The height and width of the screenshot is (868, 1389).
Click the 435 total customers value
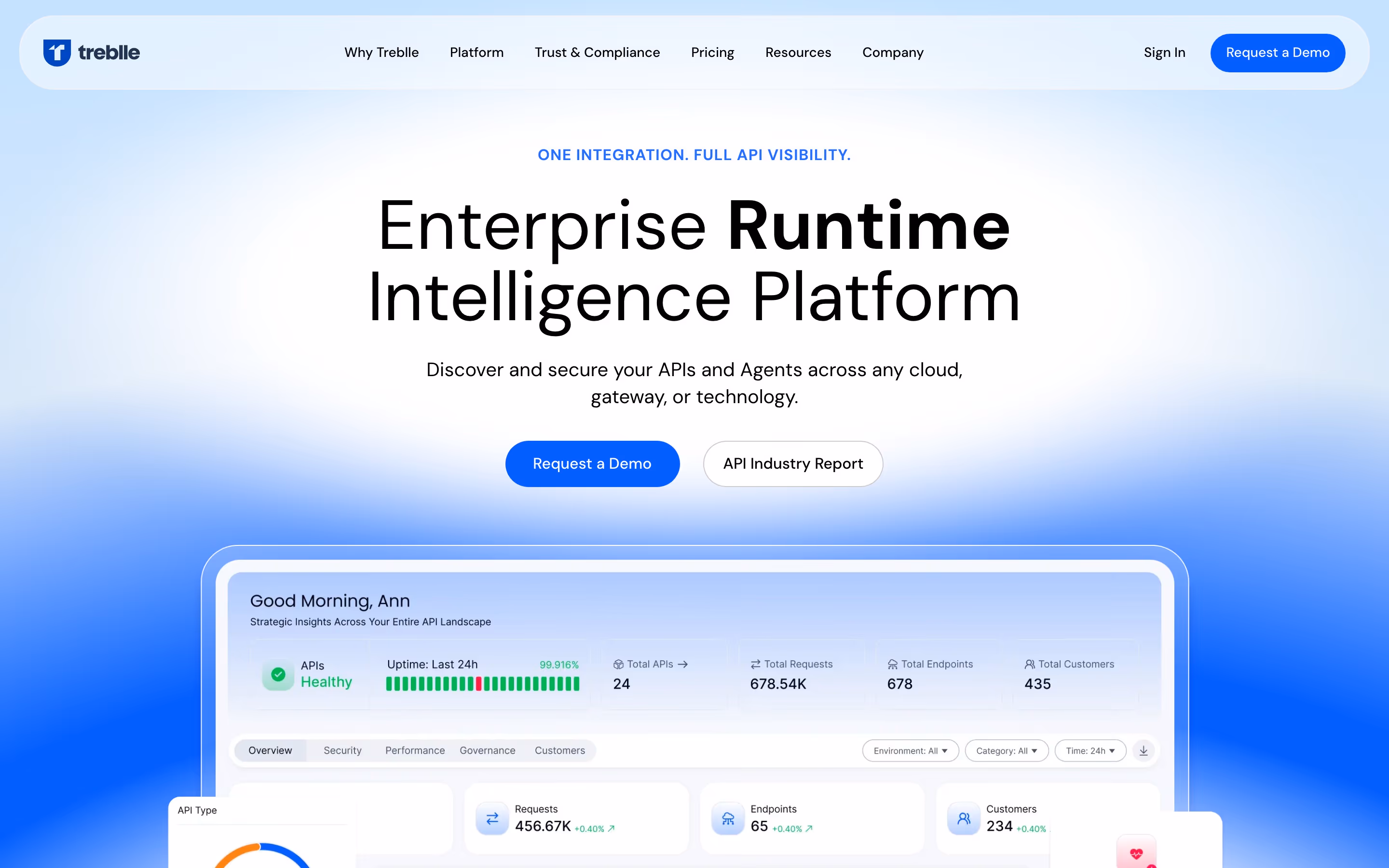pyautogui.click(x=1037, y=683)
